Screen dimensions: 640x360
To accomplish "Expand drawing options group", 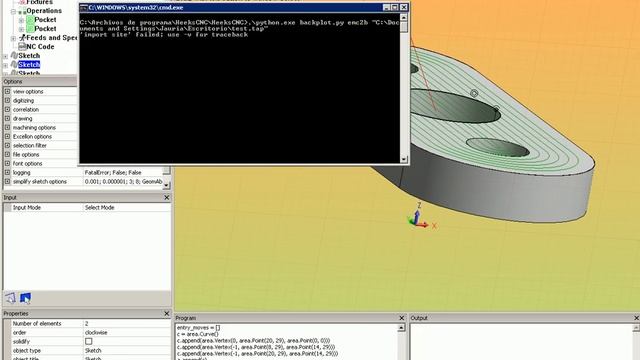I will (7, 118).
